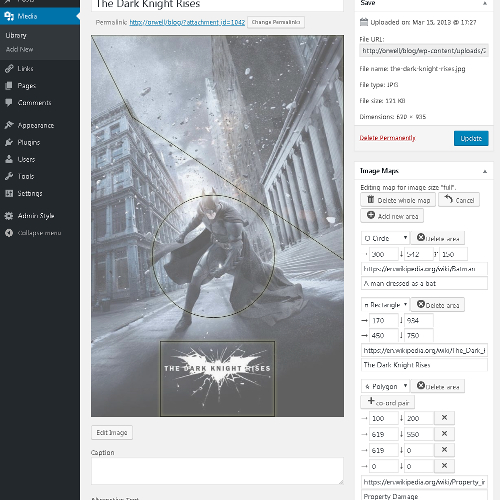Viewport: 500px width, 500px height.
Task: Open the Media Library submenu item
Action: [16, 35]
